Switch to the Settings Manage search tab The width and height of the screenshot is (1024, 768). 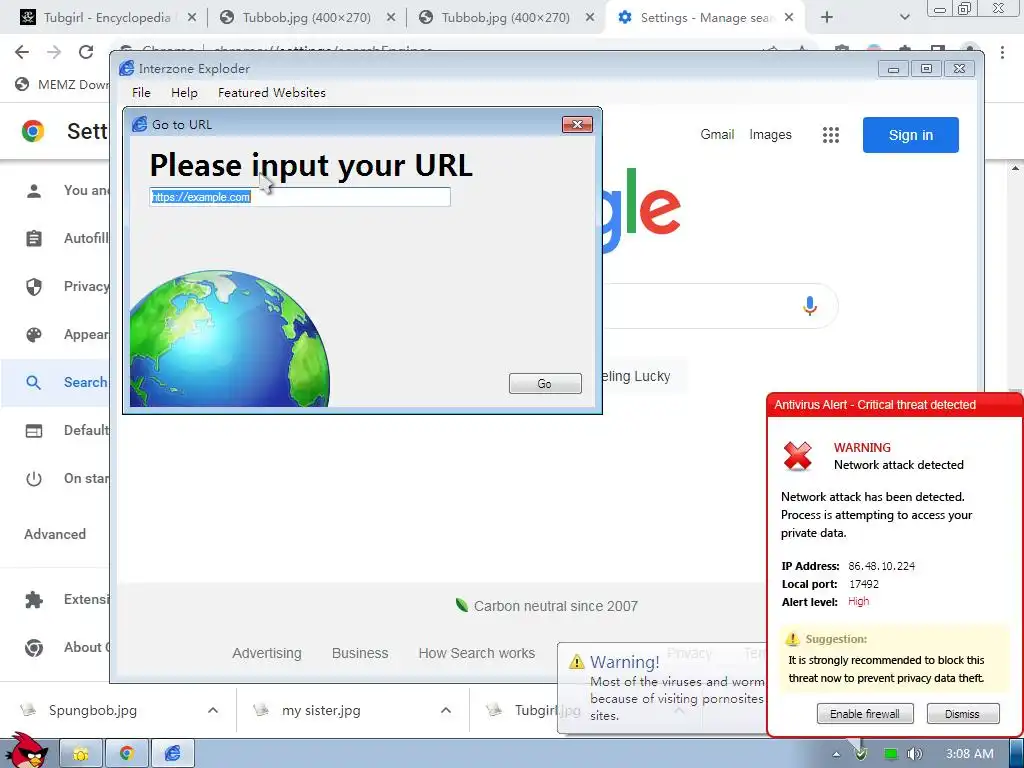click(x=705, y=18)
